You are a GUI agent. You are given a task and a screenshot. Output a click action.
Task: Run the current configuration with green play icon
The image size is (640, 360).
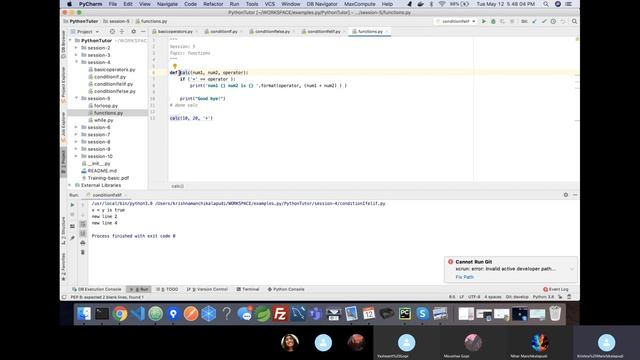point(484,21)
